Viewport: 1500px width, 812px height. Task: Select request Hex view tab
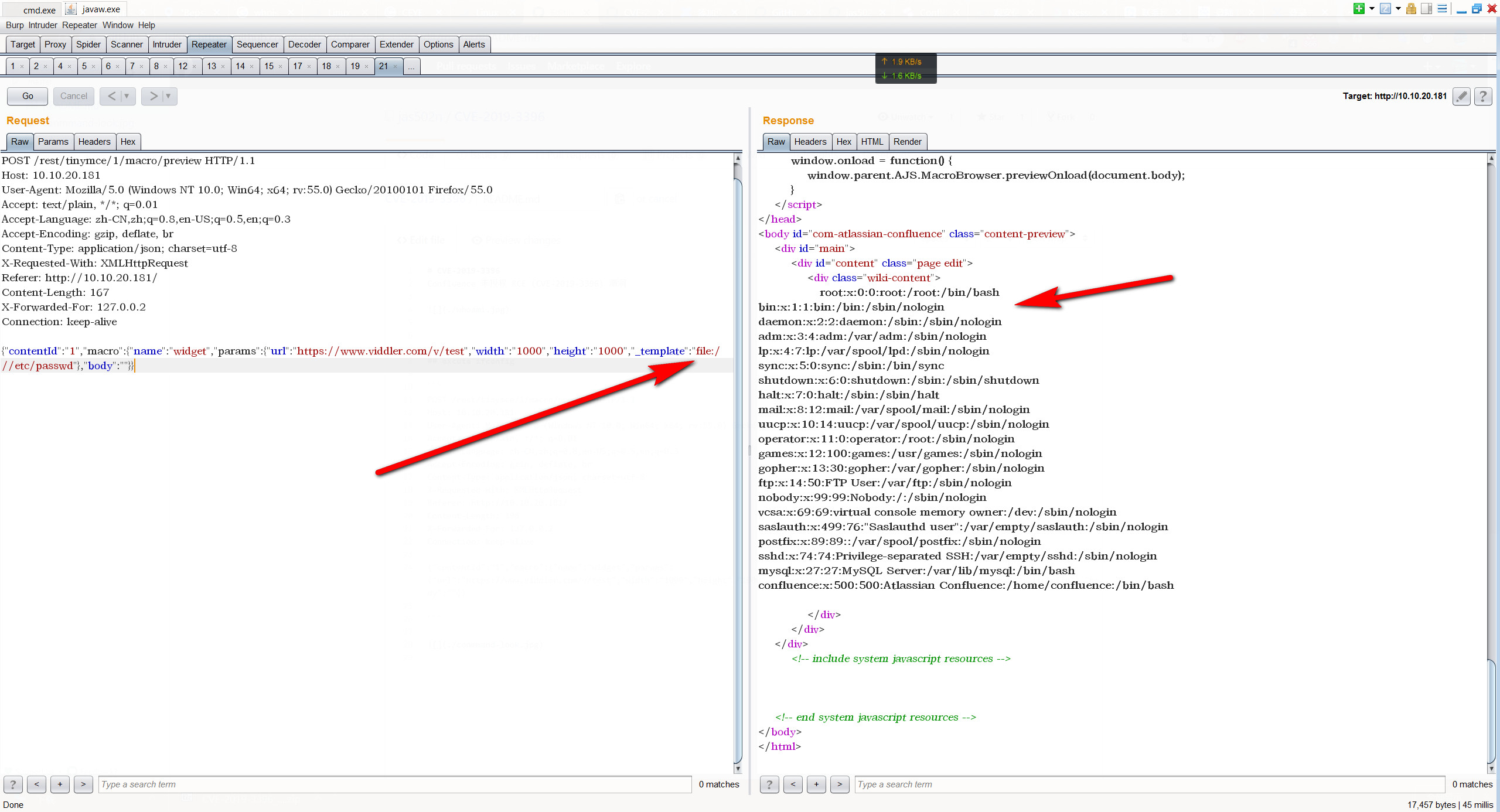(x=128, y=142)
